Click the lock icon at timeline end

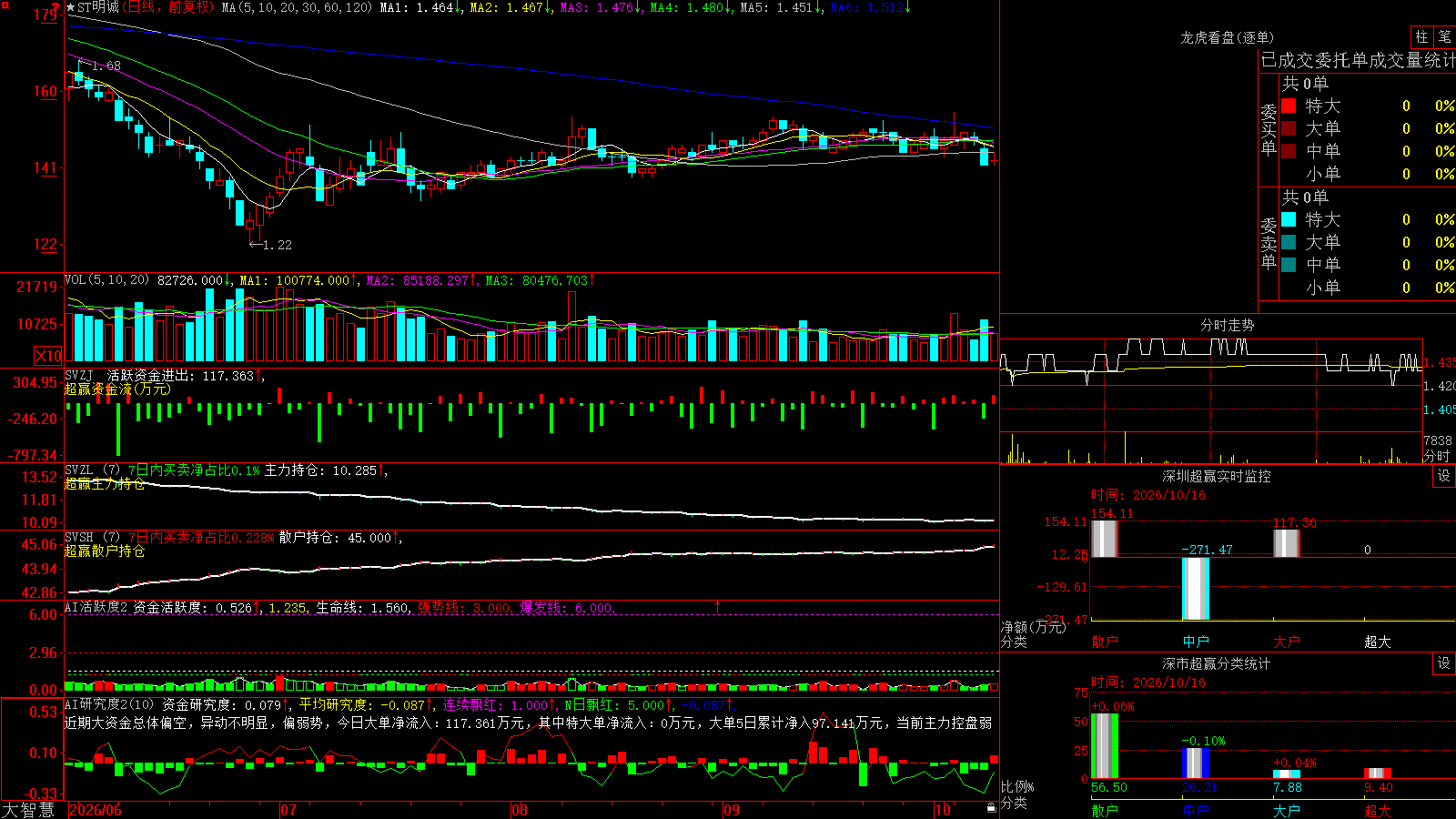tap(991, 807)
